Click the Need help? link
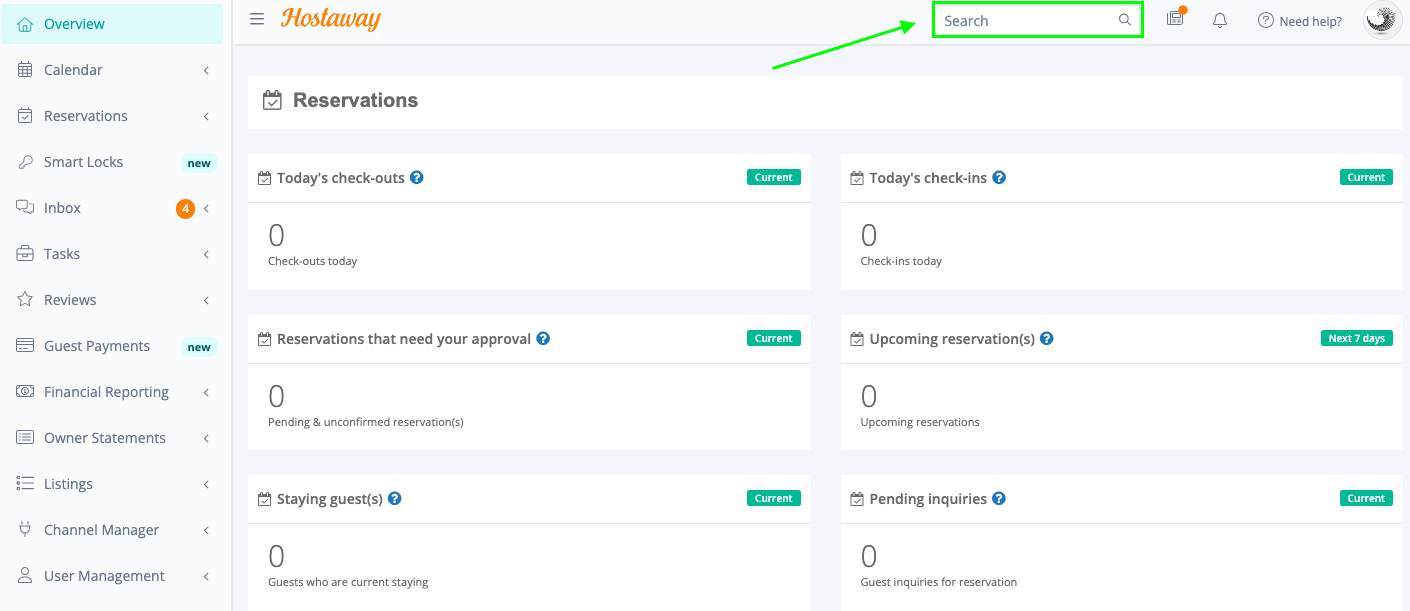 (x=1300, y=21)
